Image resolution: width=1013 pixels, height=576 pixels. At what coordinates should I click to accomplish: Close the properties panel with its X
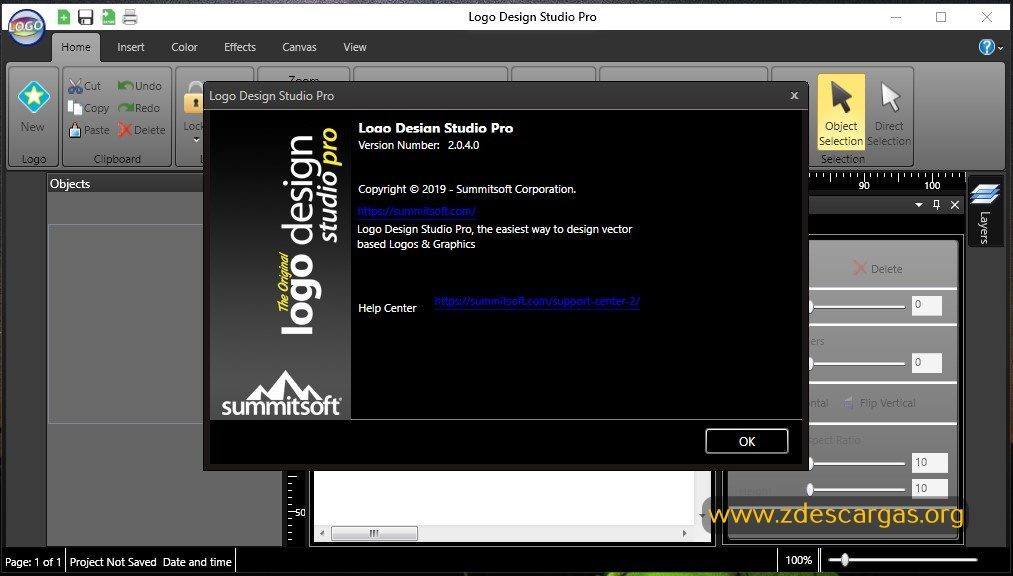tap(955, 205)
